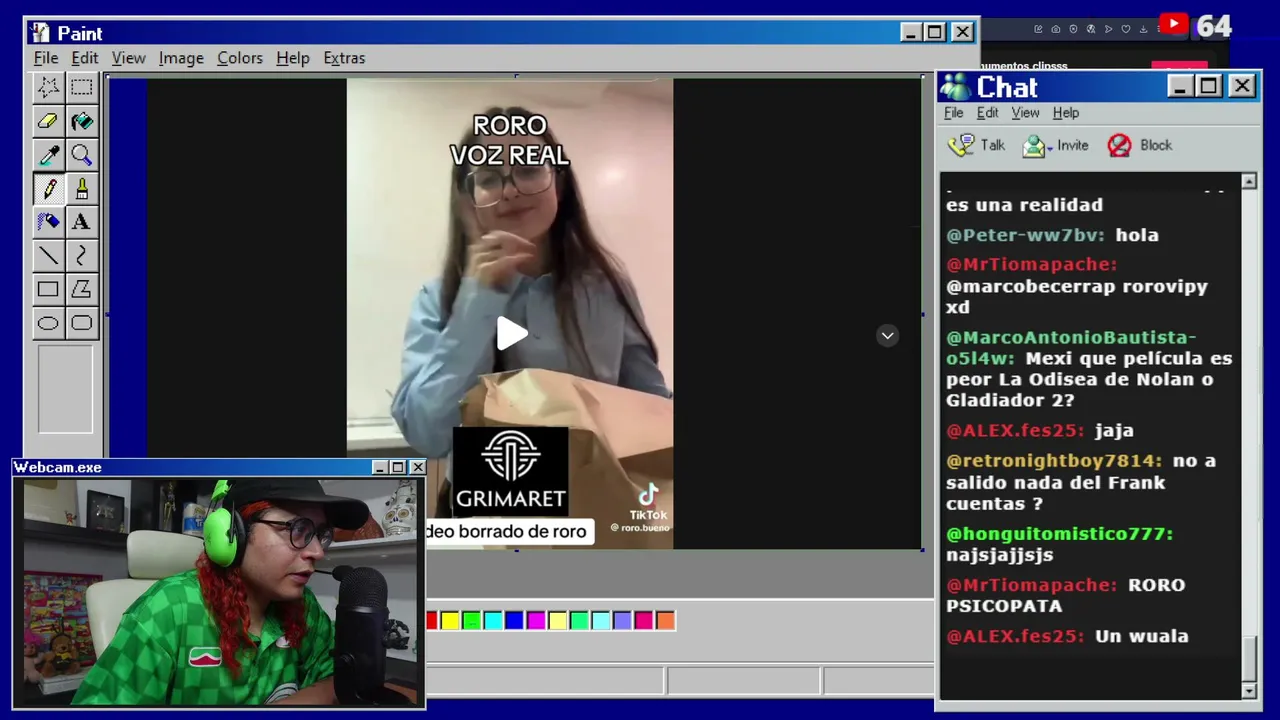Screen dimensions: 1280x720
Task: Click the Block icon in Chat
Action: (x=1119, y=146)
